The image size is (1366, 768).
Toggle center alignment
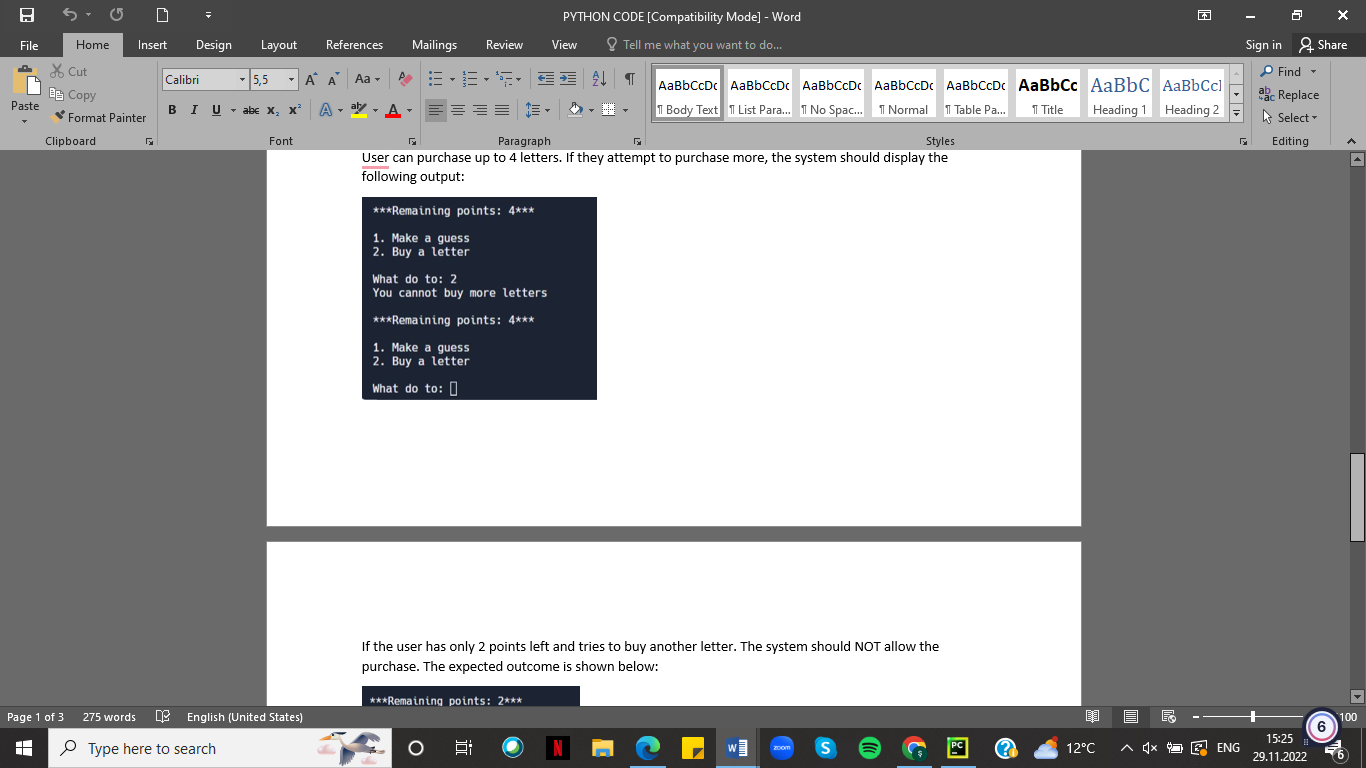[x=457, y=111]
